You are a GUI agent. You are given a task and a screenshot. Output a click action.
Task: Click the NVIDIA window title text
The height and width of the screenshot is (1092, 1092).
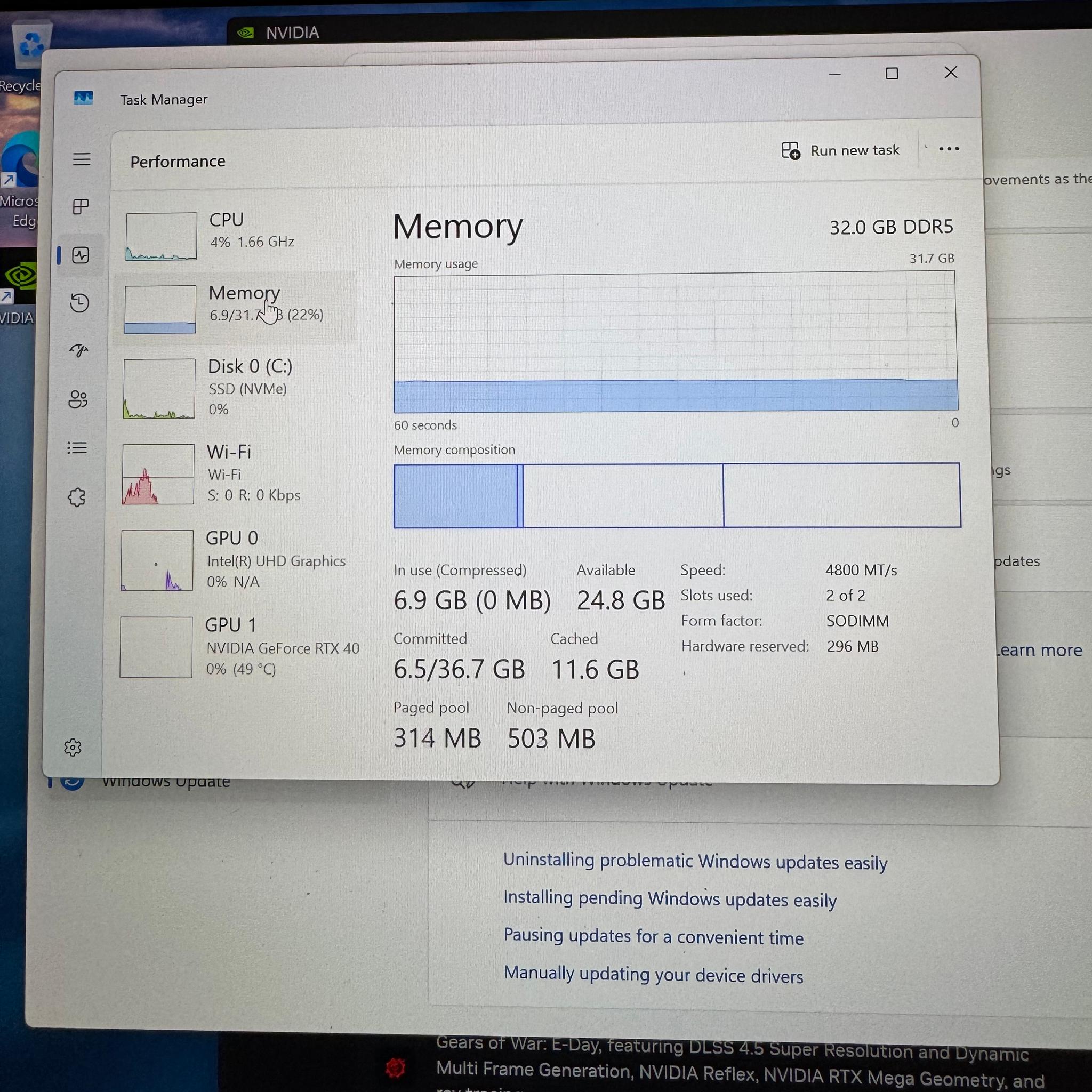pyautogui.click(x=293, y=33)
